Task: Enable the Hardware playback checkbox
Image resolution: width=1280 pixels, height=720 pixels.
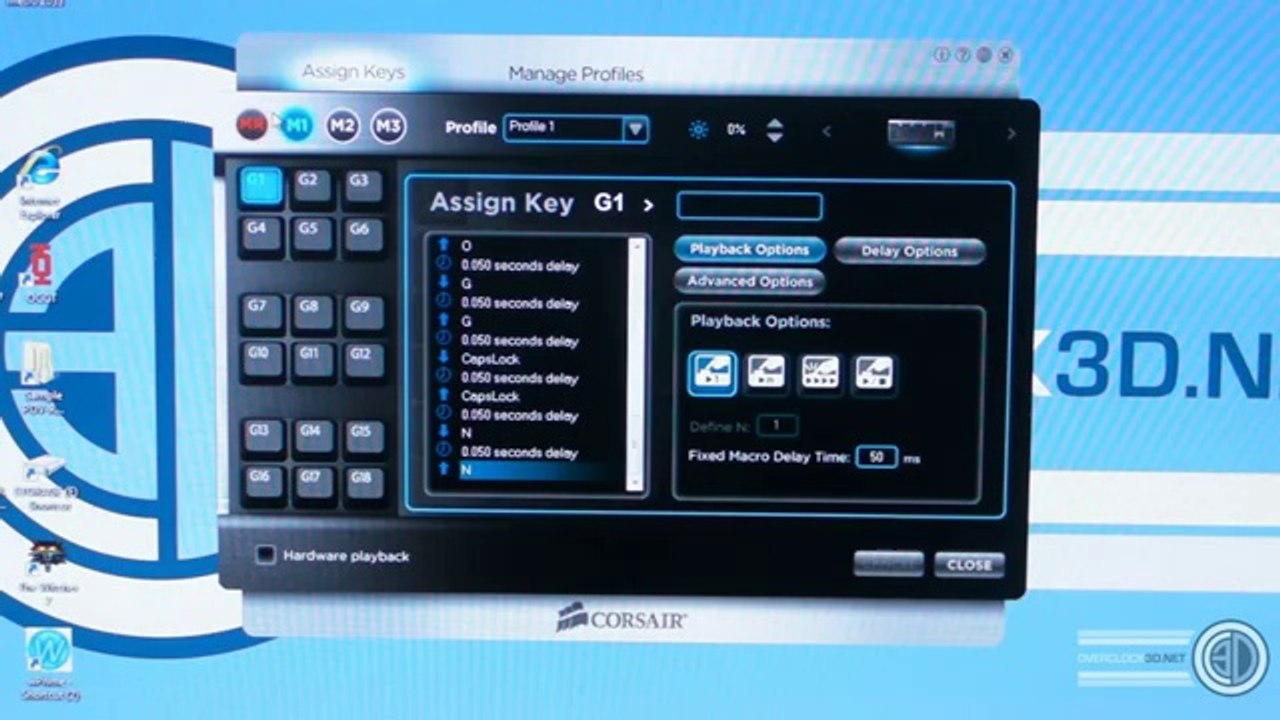Action: click(265, 555)
